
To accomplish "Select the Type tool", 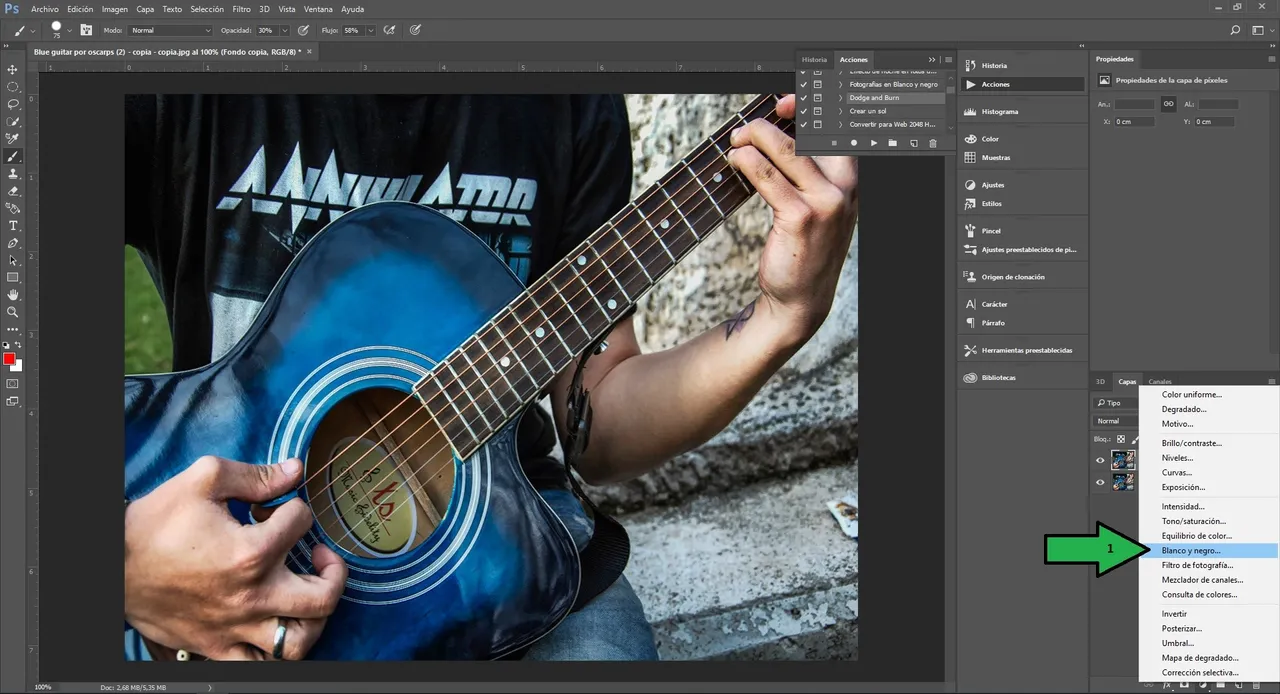I will [x=13, y=226].
